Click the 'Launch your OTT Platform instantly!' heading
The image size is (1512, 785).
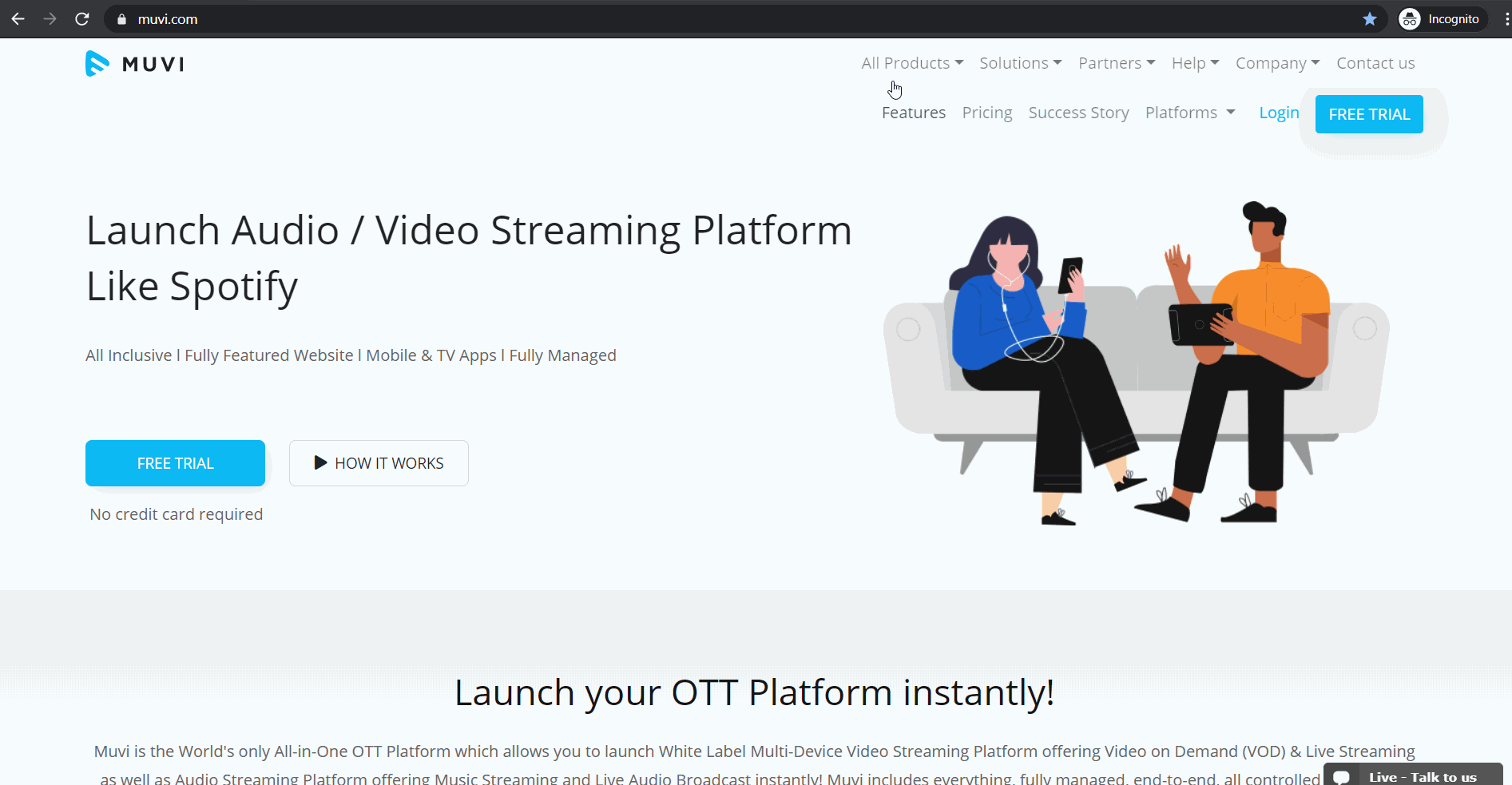pyautogui.click(x=755, y=692)
